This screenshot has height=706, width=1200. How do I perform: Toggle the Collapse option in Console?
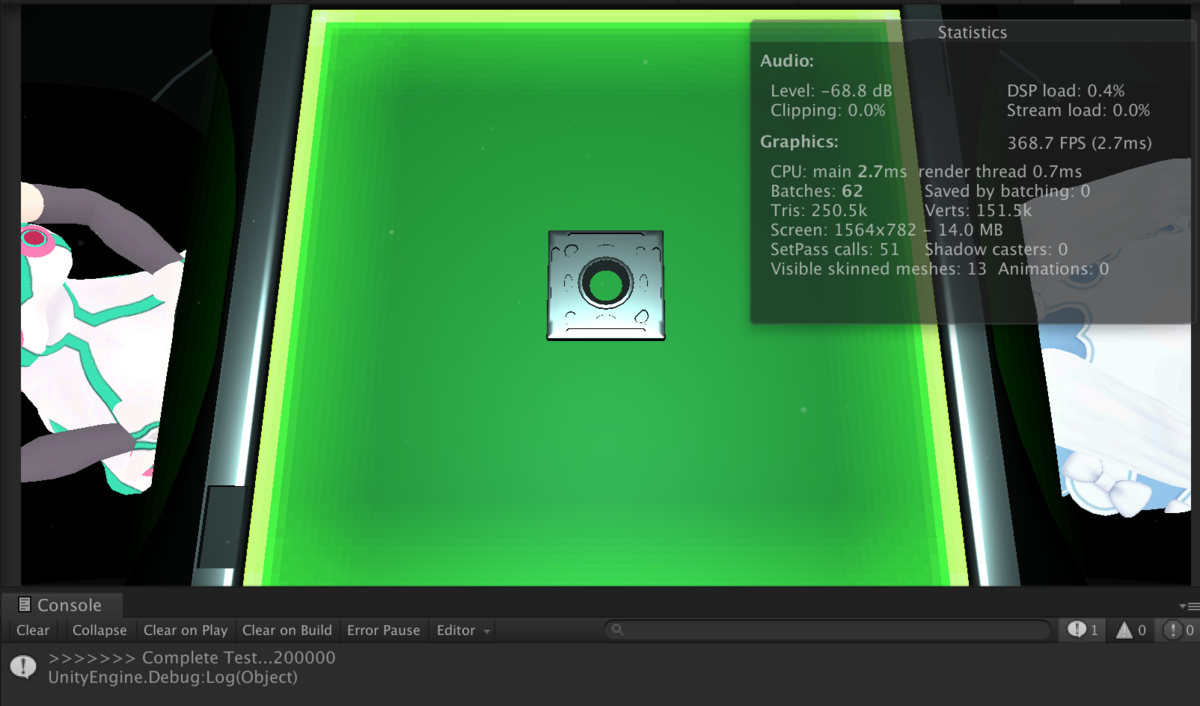(x=99, y=630)
